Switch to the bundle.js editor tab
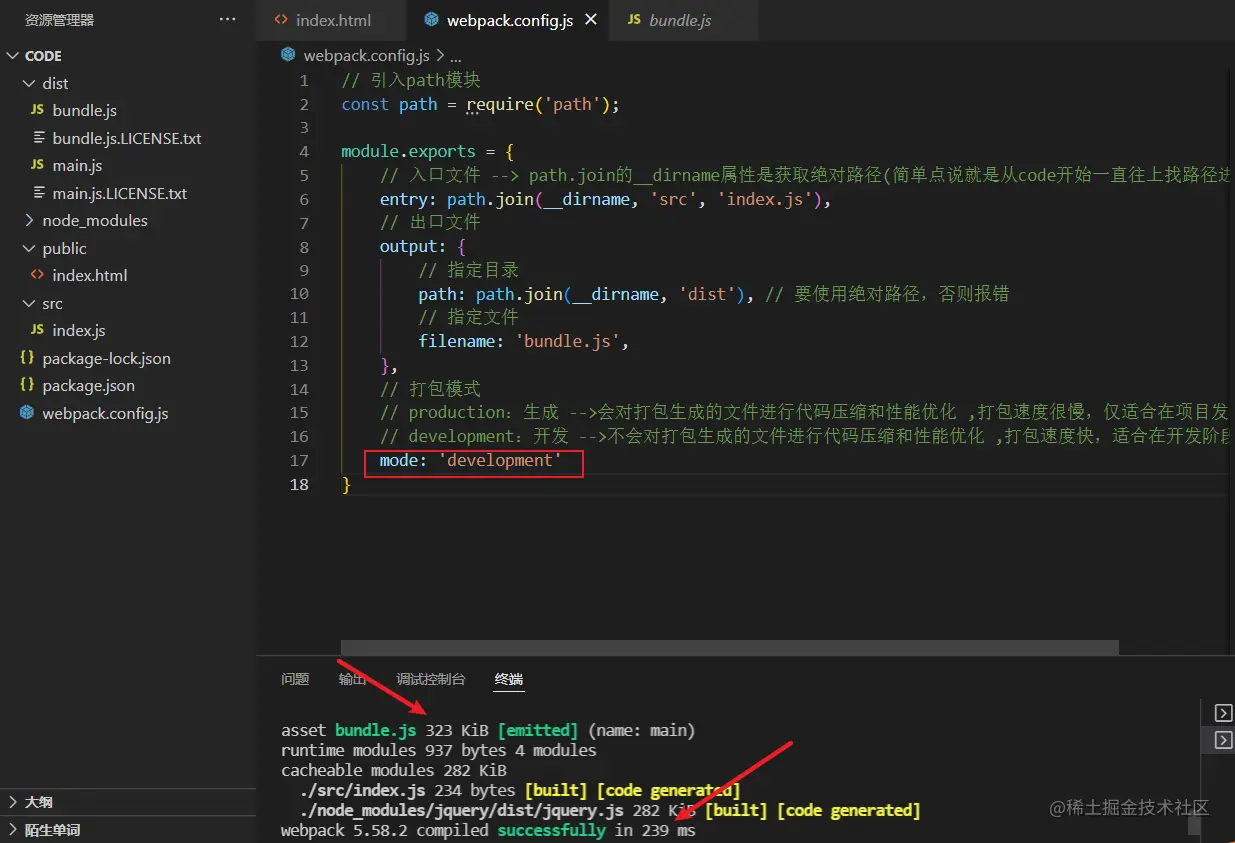The image size is (1235, 843). (682, 20)
